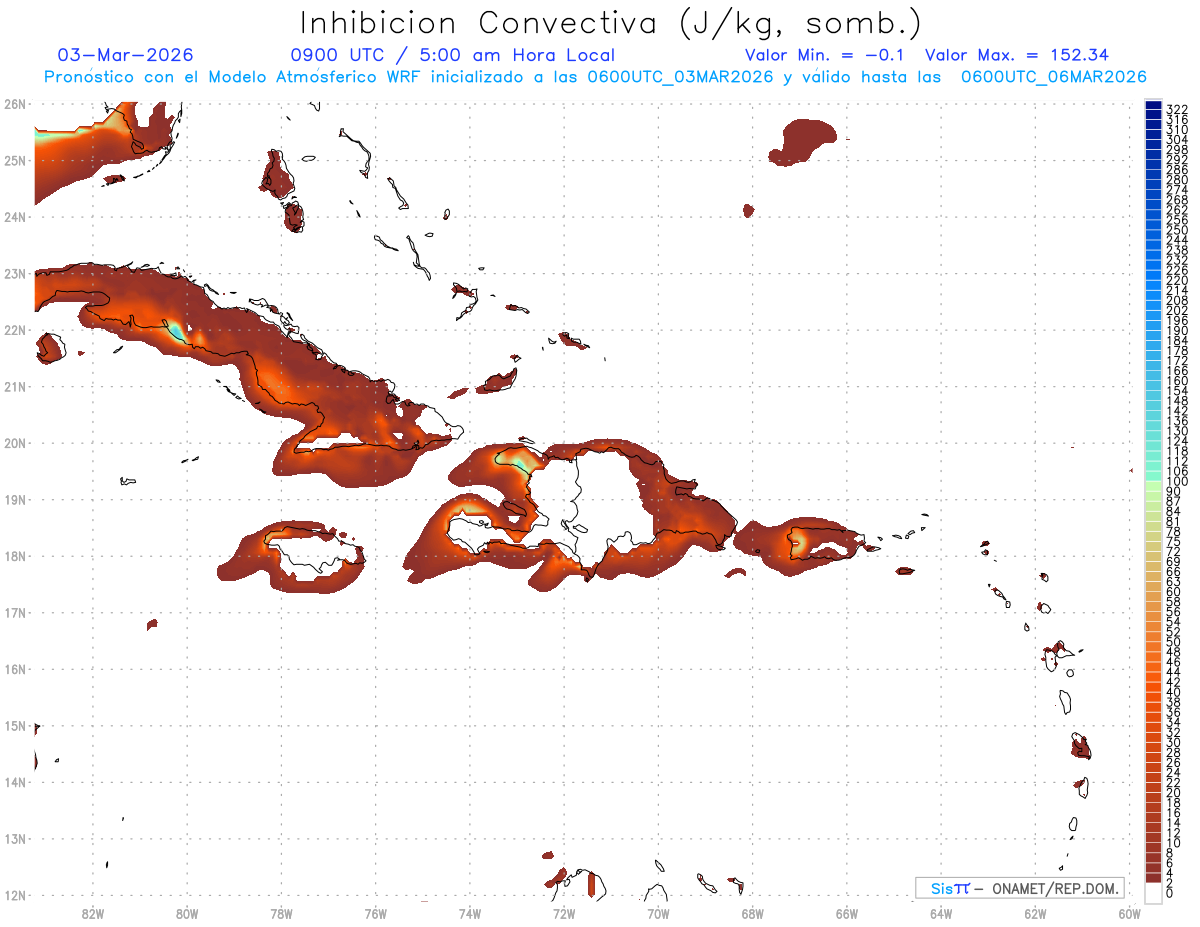The image size is (1200, 927).
Task: Click the '19N' latitude label
Action: (x=15, y=499)
